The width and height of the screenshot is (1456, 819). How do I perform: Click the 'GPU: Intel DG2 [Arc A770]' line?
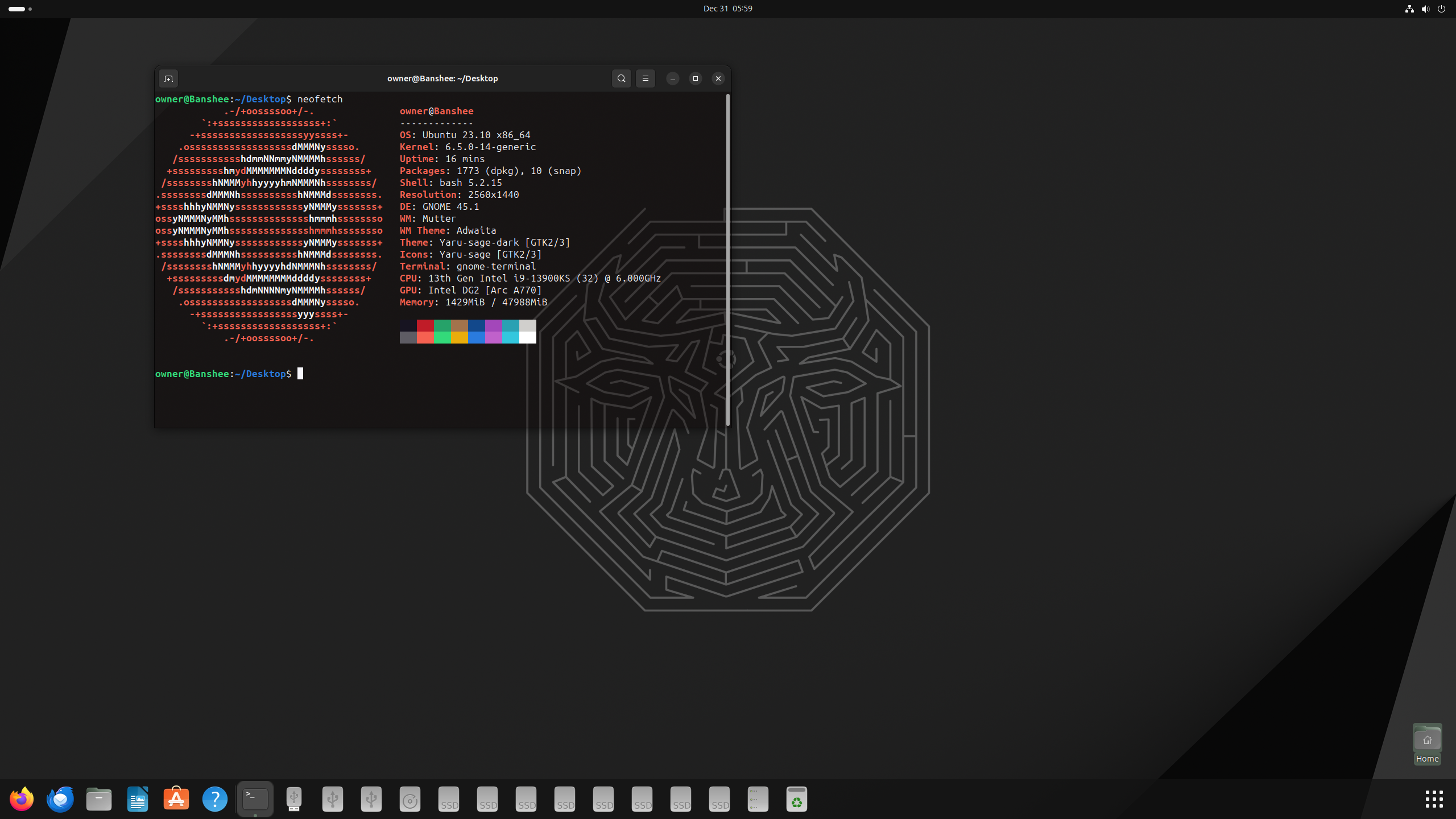click(x=470, y=290)
